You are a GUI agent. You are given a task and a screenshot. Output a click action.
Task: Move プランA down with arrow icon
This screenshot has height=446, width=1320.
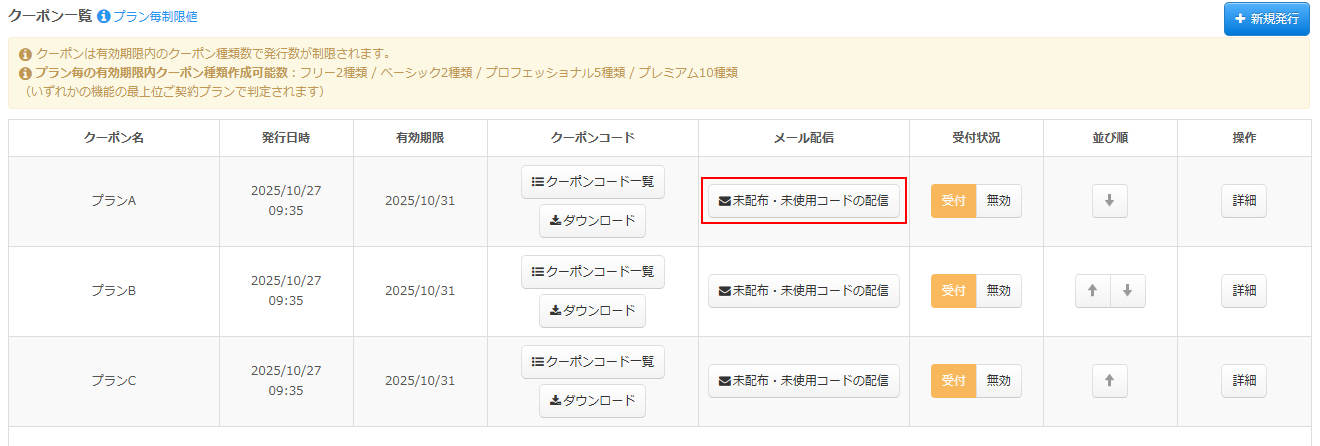click(x=1109, y=201)
